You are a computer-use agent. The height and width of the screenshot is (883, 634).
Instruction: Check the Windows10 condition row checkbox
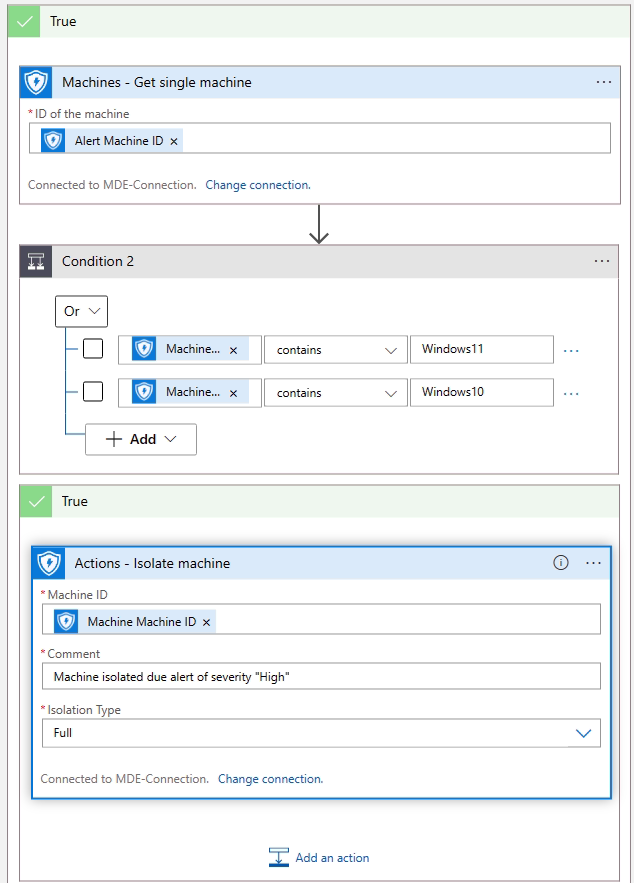[x=93, y=392]
